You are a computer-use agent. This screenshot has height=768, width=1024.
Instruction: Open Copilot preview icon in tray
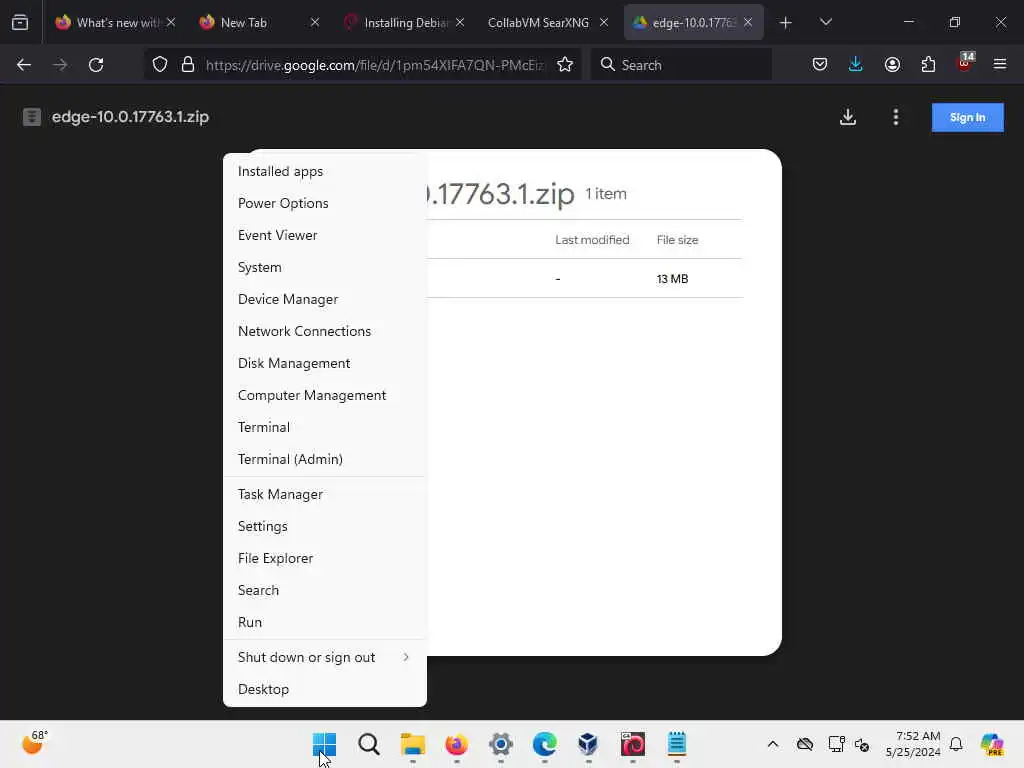pyautogui.click(x=992, y=744)
